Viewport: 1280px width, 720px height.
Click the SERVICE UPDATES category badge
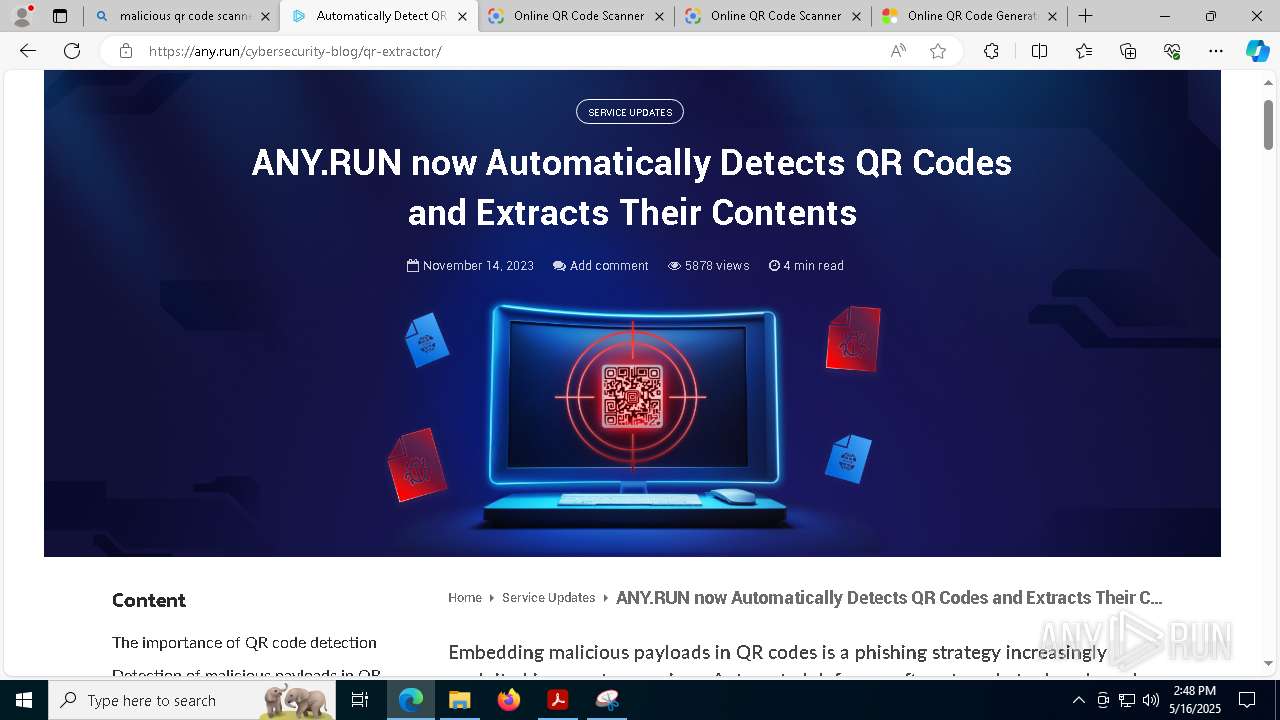[x=630, y=112]
